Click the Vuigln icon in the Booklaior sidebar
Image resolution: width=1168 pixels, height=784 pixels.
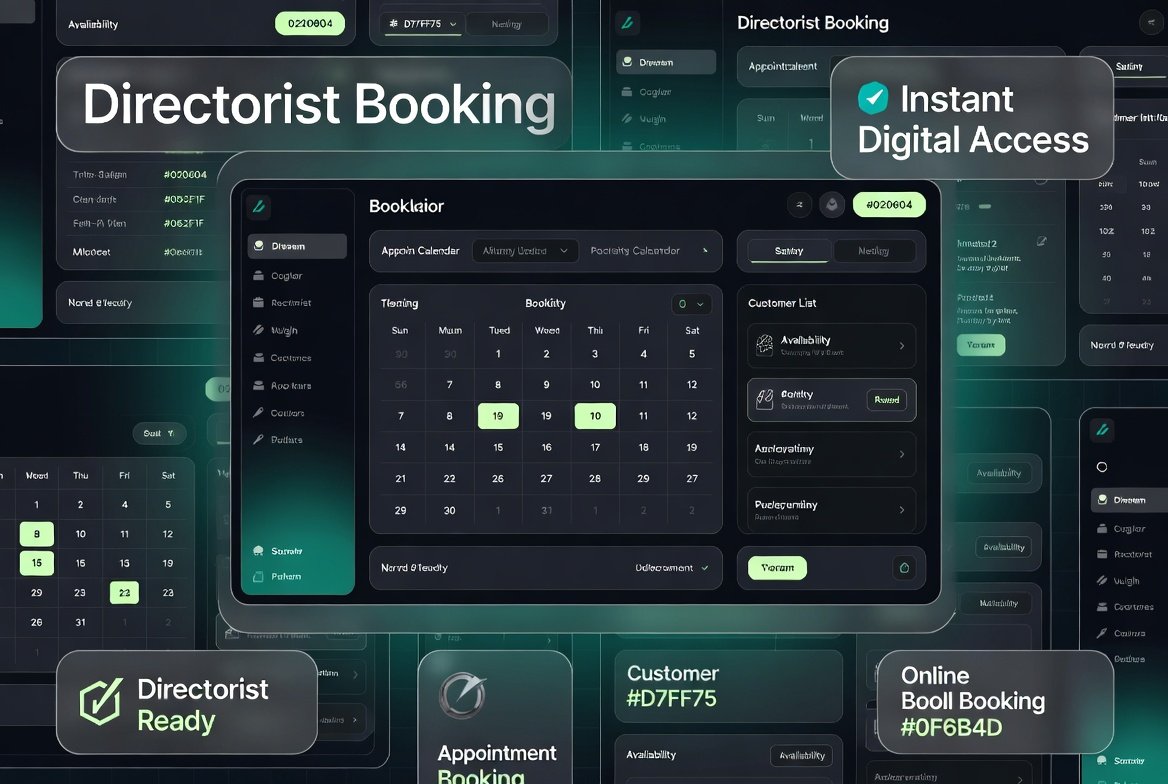pyautogui.click(x=258, y=329)
